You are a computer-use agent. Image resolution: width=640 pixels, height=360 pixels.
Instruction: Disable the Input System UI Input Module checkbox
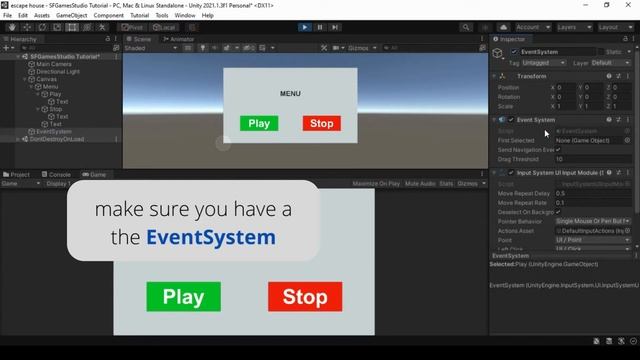pyautogui.click(x=511, y=173)
